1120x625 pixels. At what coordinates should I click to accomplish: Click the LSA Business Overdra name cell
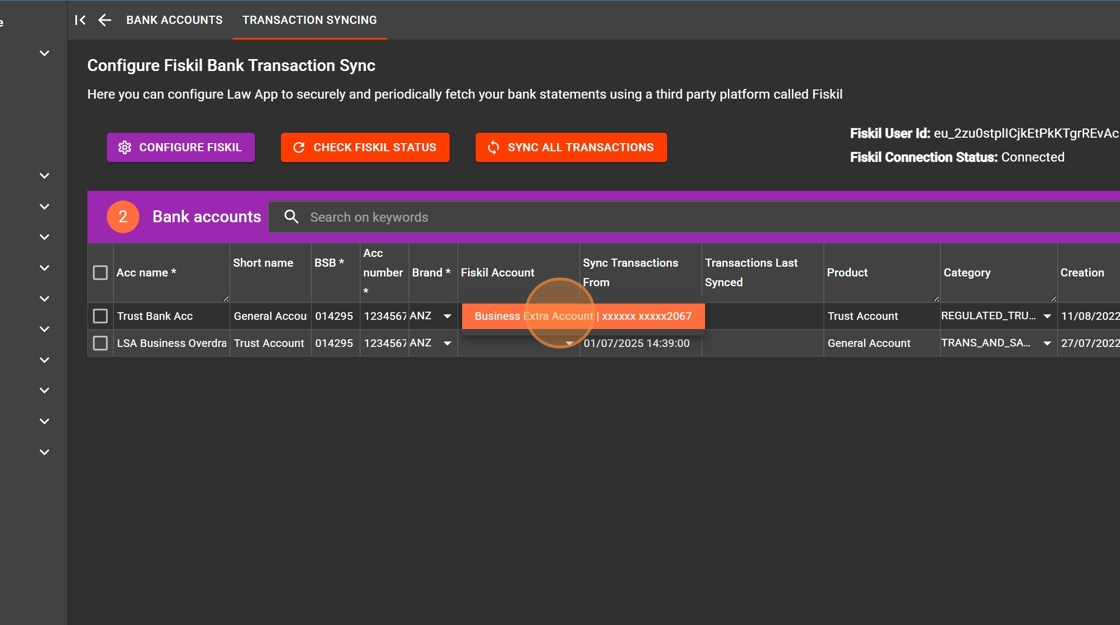pyautogui.click(x=171, y=343)
